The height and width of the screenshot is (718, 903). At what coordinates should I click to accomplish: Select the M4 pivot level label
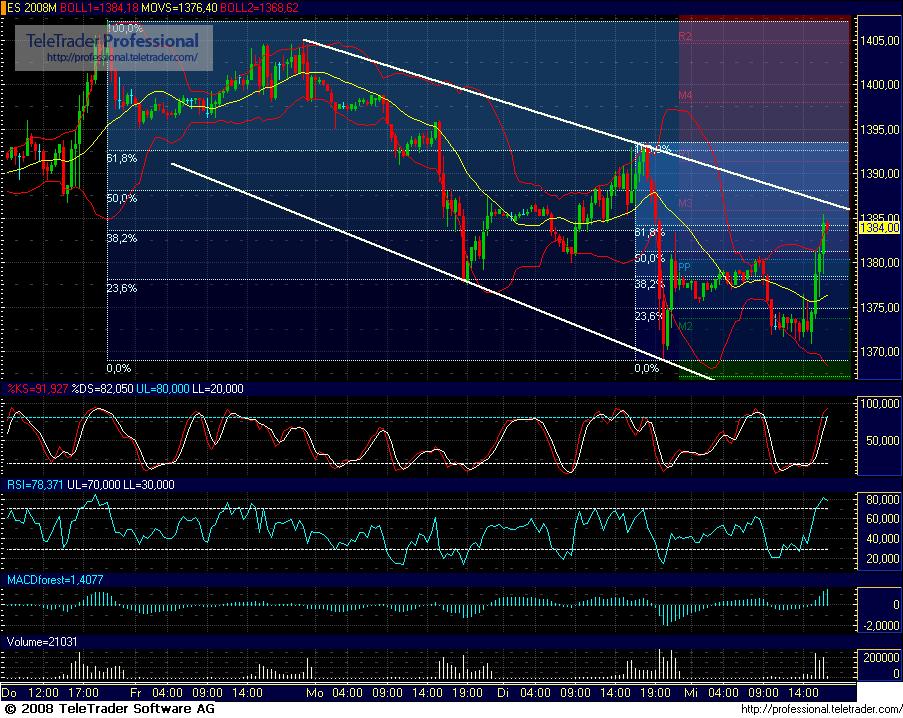pos(685,95)
